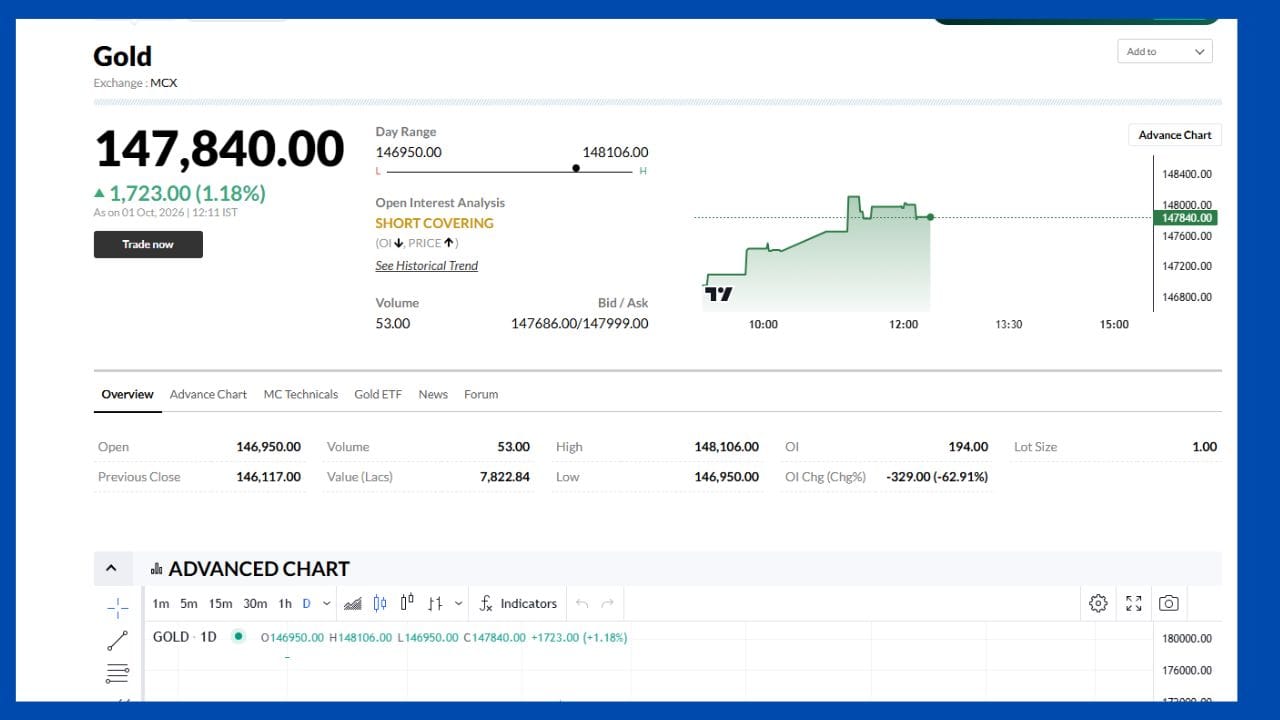Click the SHORT COVERING label
The image size is (1280, 720).
(x=435, y=223)
